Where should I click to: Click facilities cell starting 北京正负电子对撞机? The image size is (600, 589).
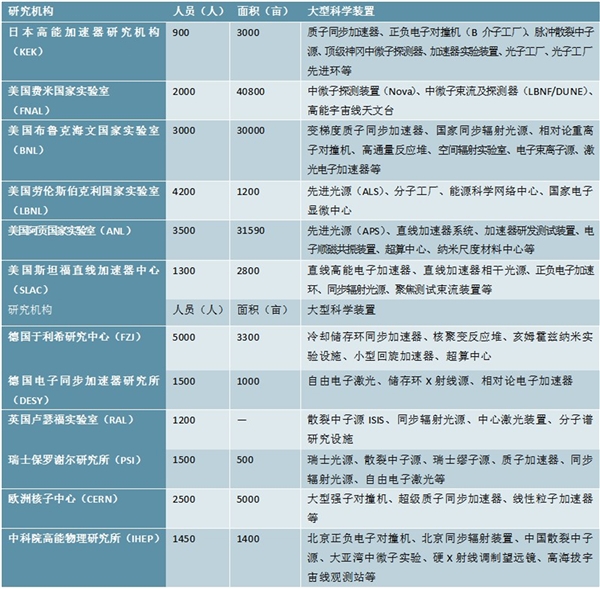[450, 558]
